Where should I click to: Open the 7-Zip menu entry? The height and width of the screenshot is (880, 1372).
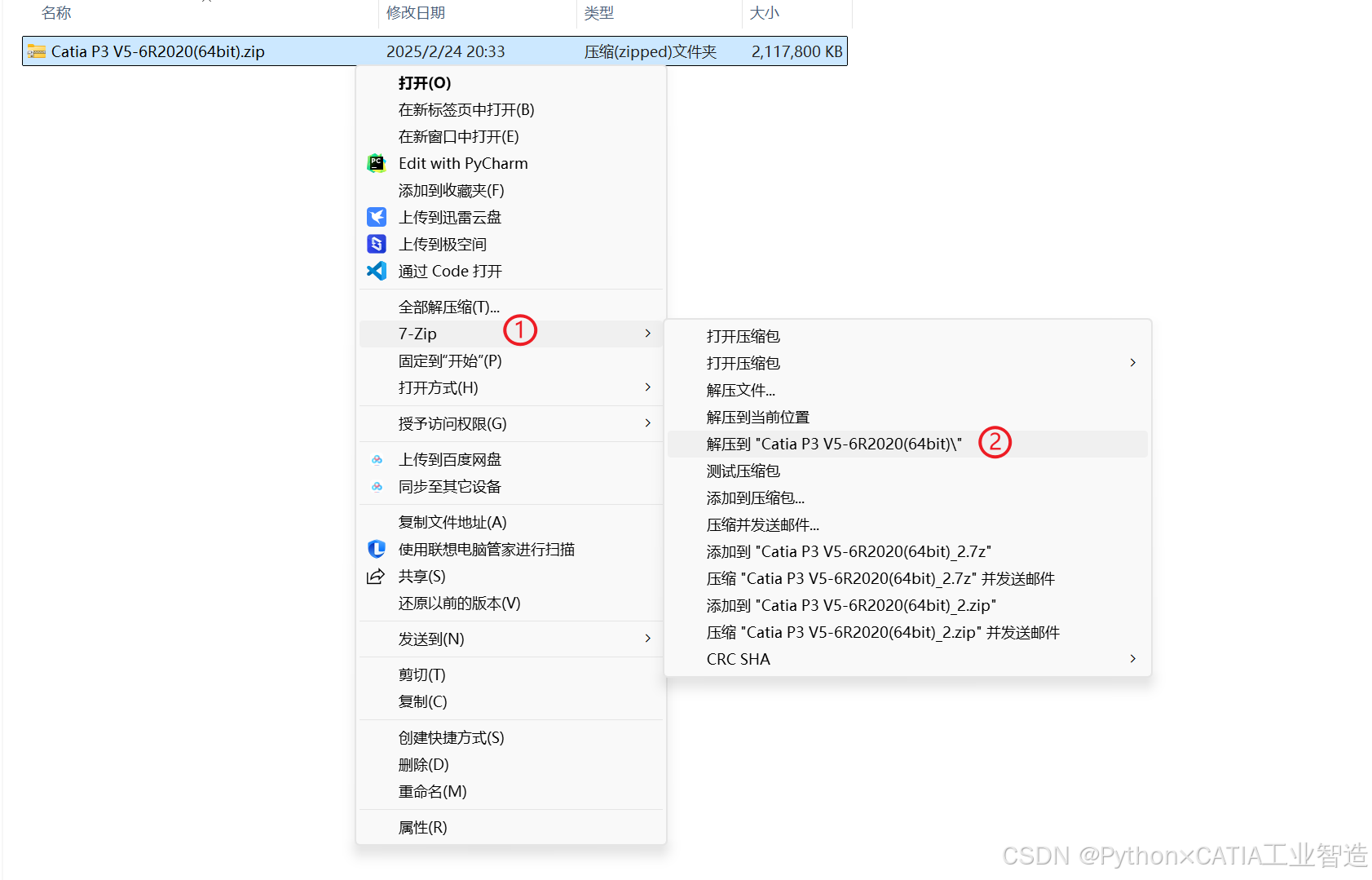point(511,334)
